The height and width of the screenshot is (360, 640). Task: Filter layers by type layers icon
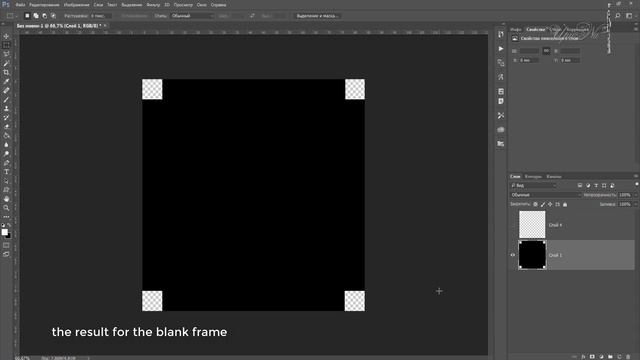coord(596,186)
